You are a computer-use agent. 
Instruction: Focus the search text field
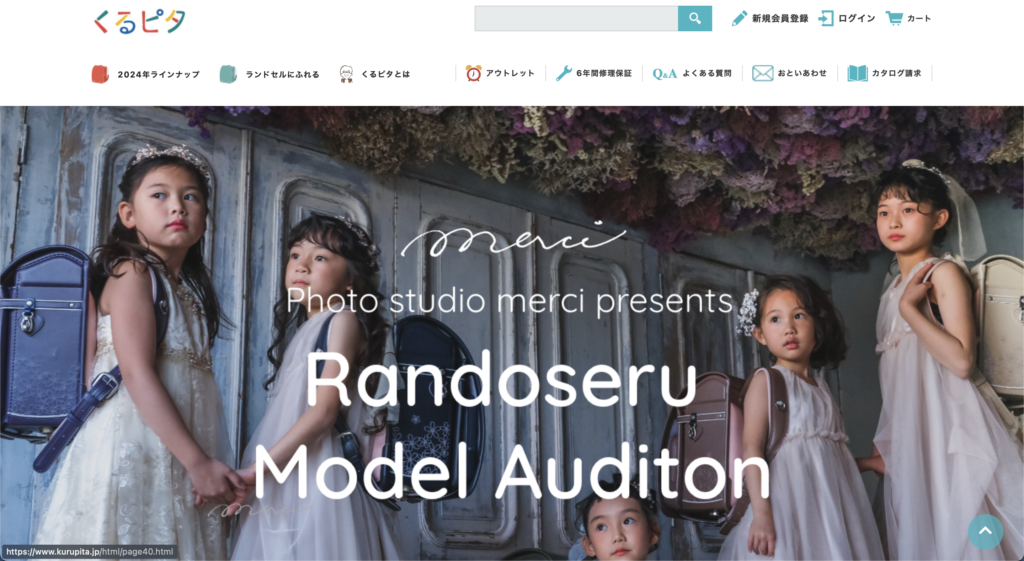[x=576, y=18]
